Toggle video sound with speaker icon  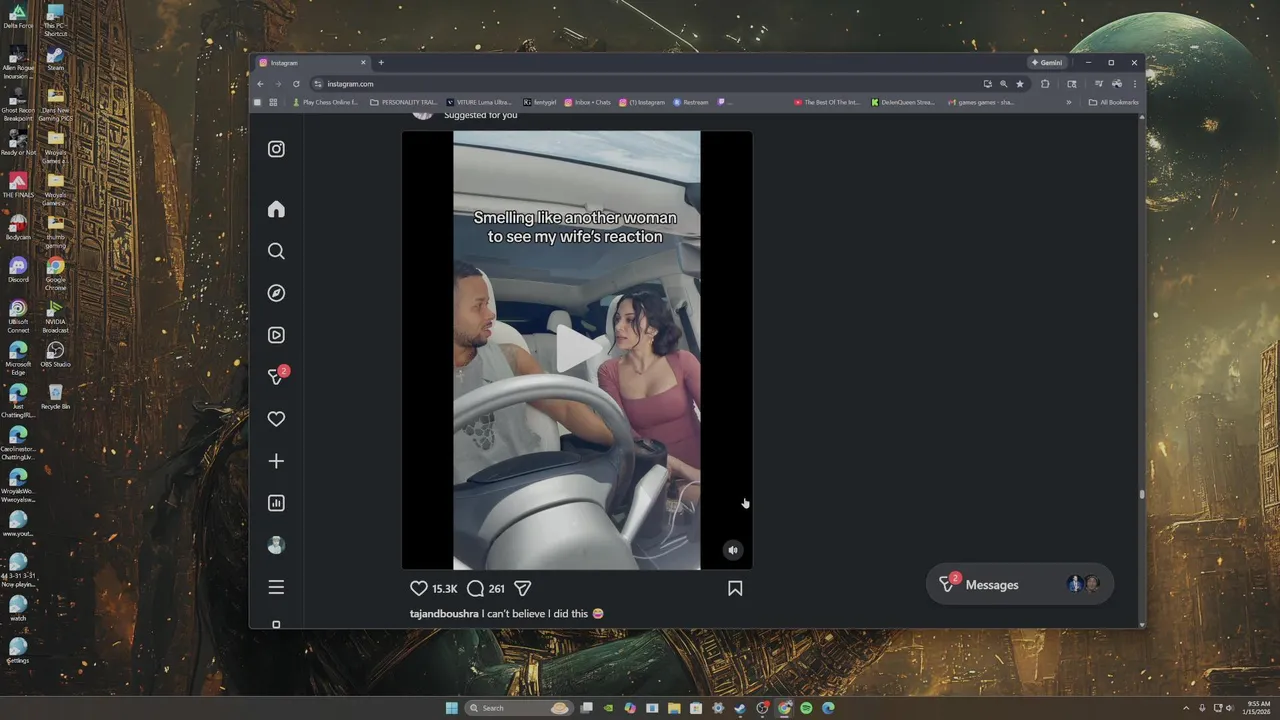point(733,549)
